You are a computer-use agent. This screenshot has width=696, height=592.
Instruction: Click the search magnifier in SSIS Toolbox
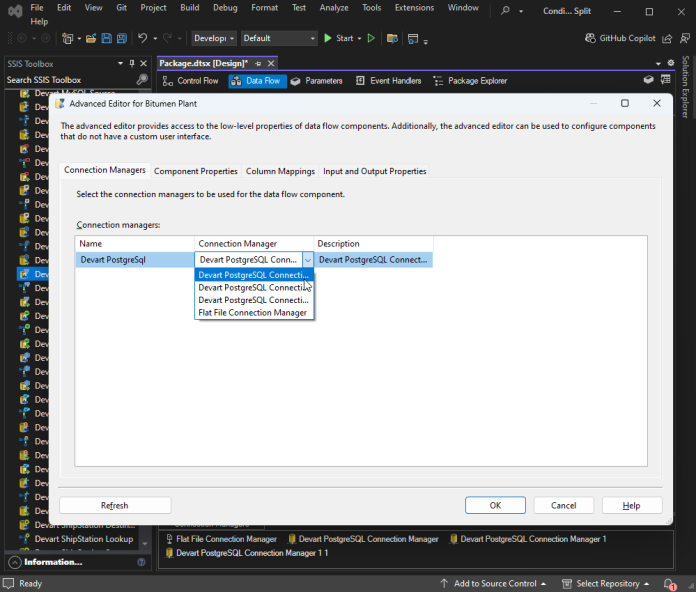click(x=142, y=80)
